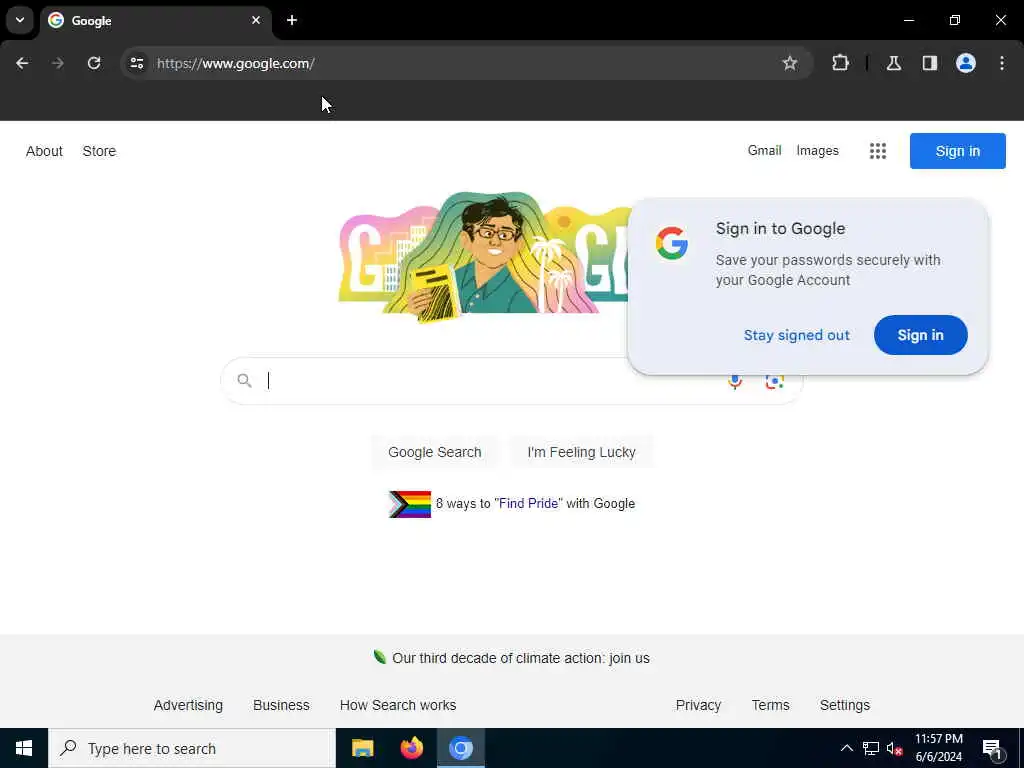Image resolution: width=1024 pixels, height=768 pixels.
Task: Open the network status tray icon
Action: click(871, 748)
